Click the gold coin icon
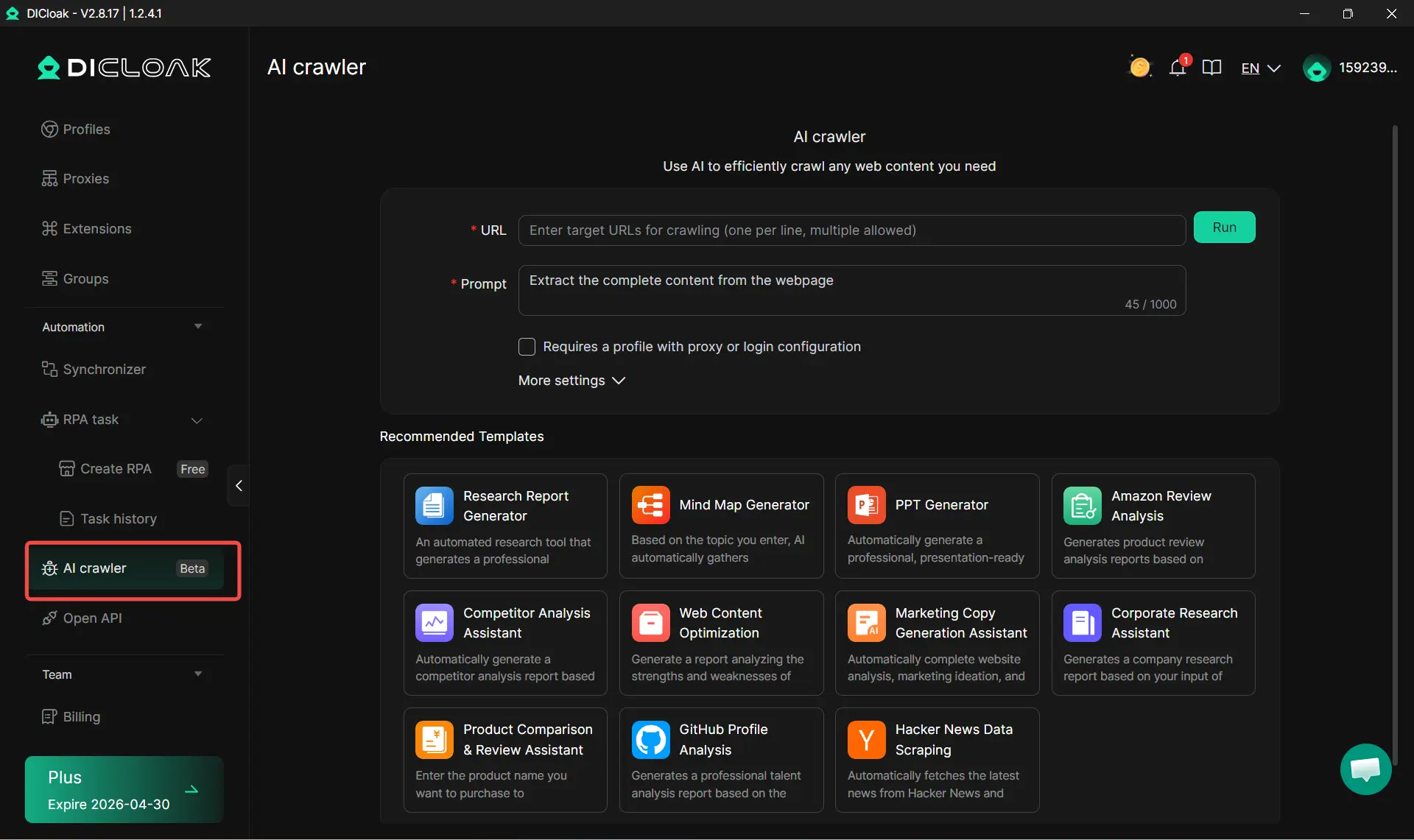 click(x=1139, y=68)
